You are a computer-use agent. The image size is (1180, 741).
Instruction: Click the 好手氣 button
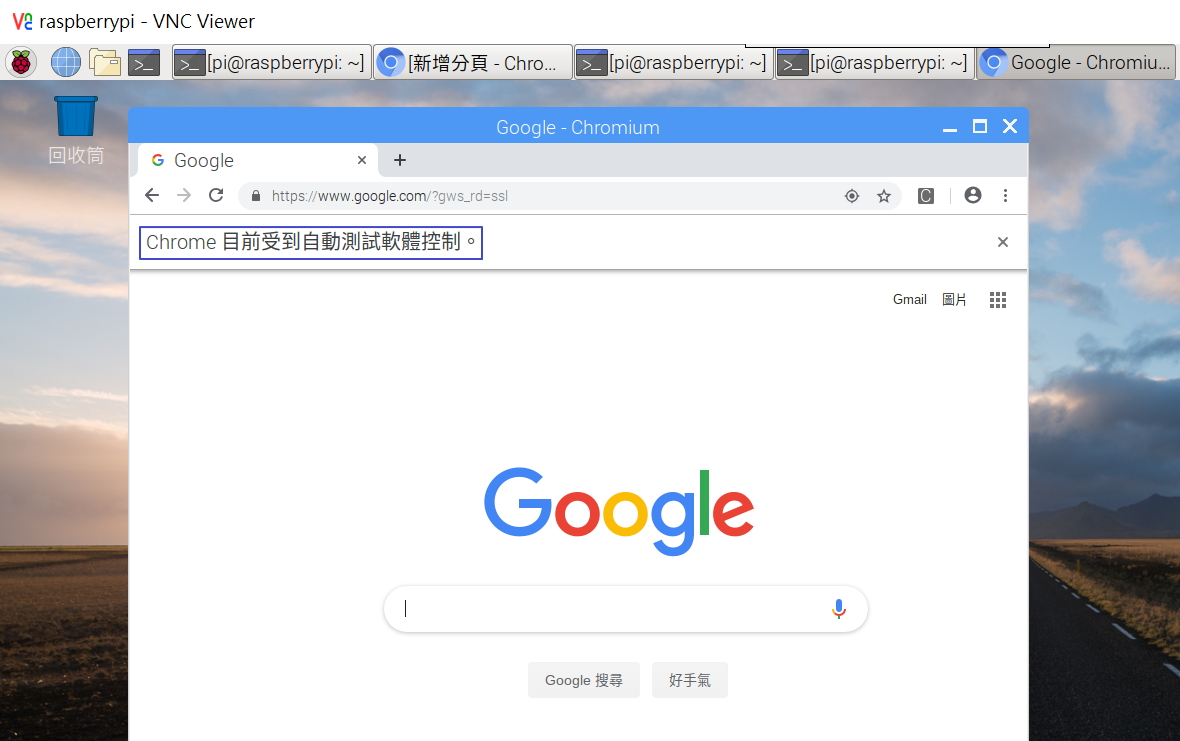[689, 679]
